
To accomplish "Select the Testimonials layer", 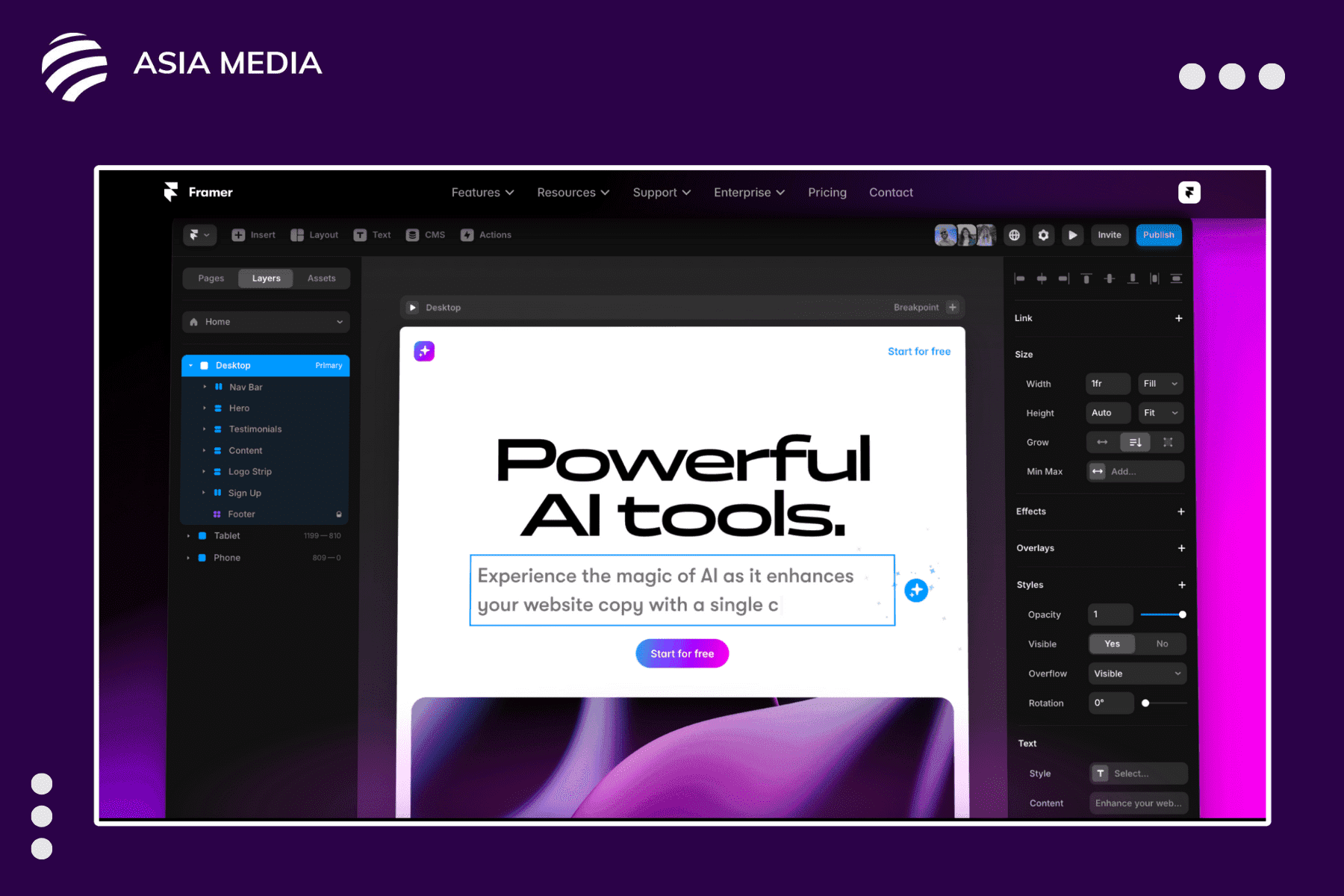I will coord(265,429).
